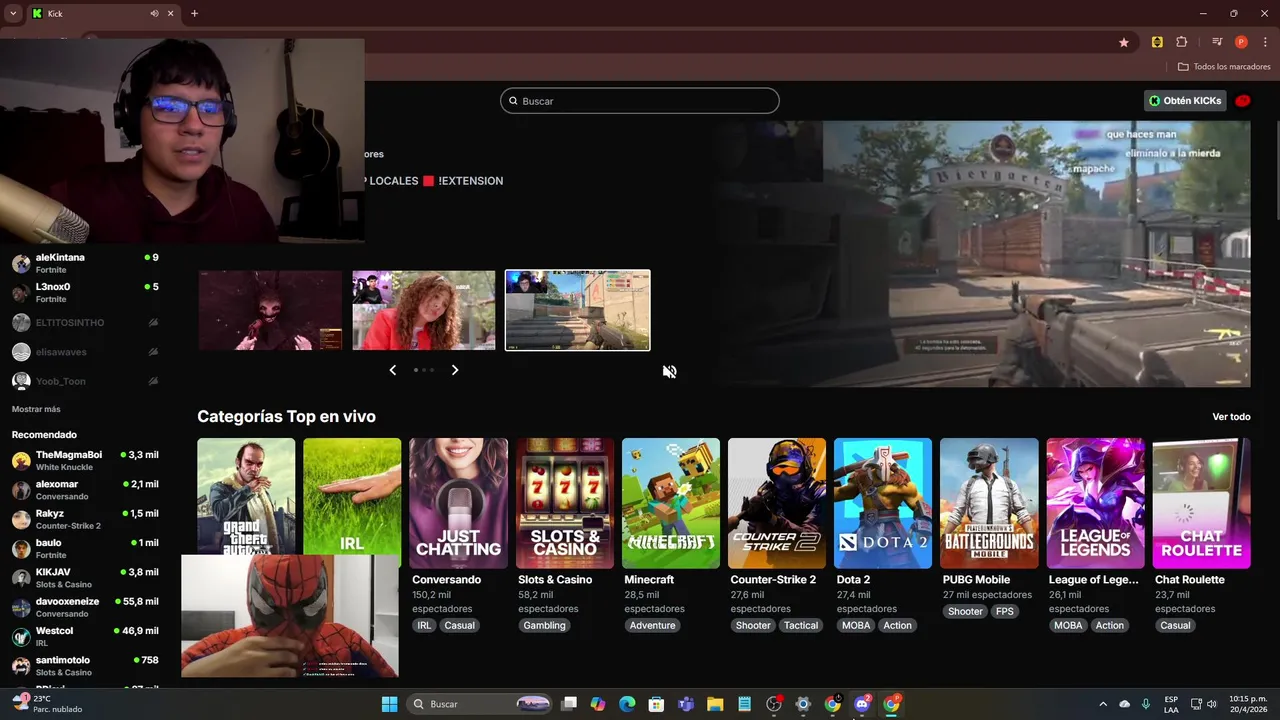Select the highlighted shooter game stream thumbnail

click(x=578, y=310)
